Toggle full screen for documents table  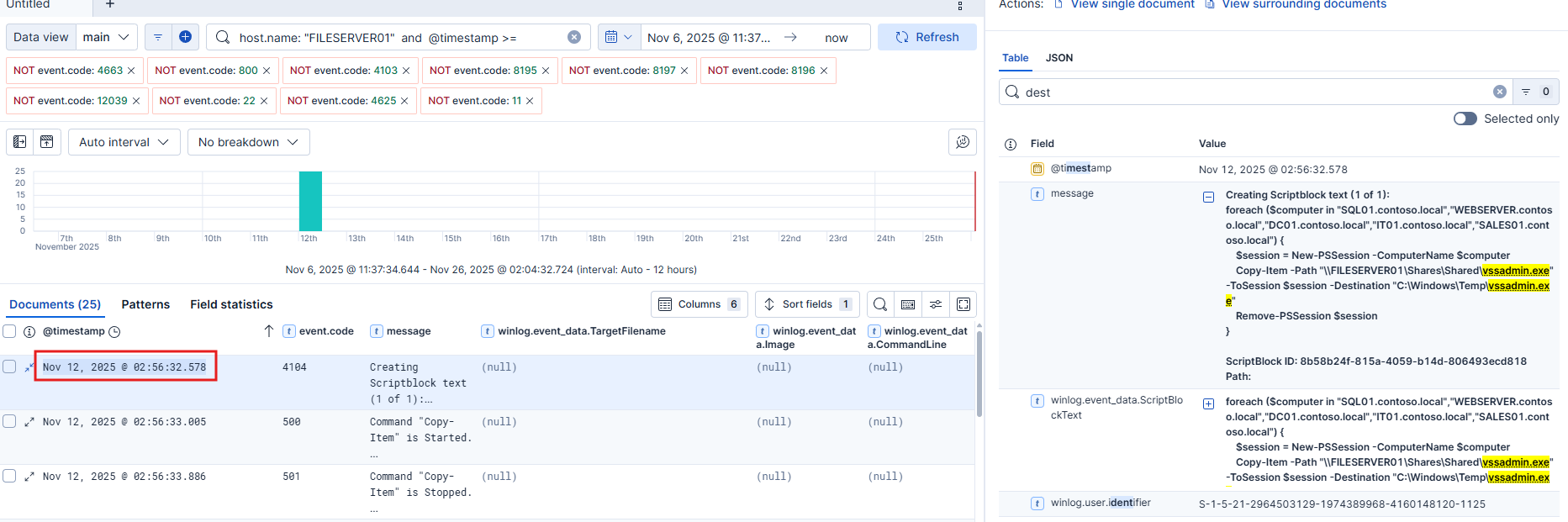coord(964,304)
